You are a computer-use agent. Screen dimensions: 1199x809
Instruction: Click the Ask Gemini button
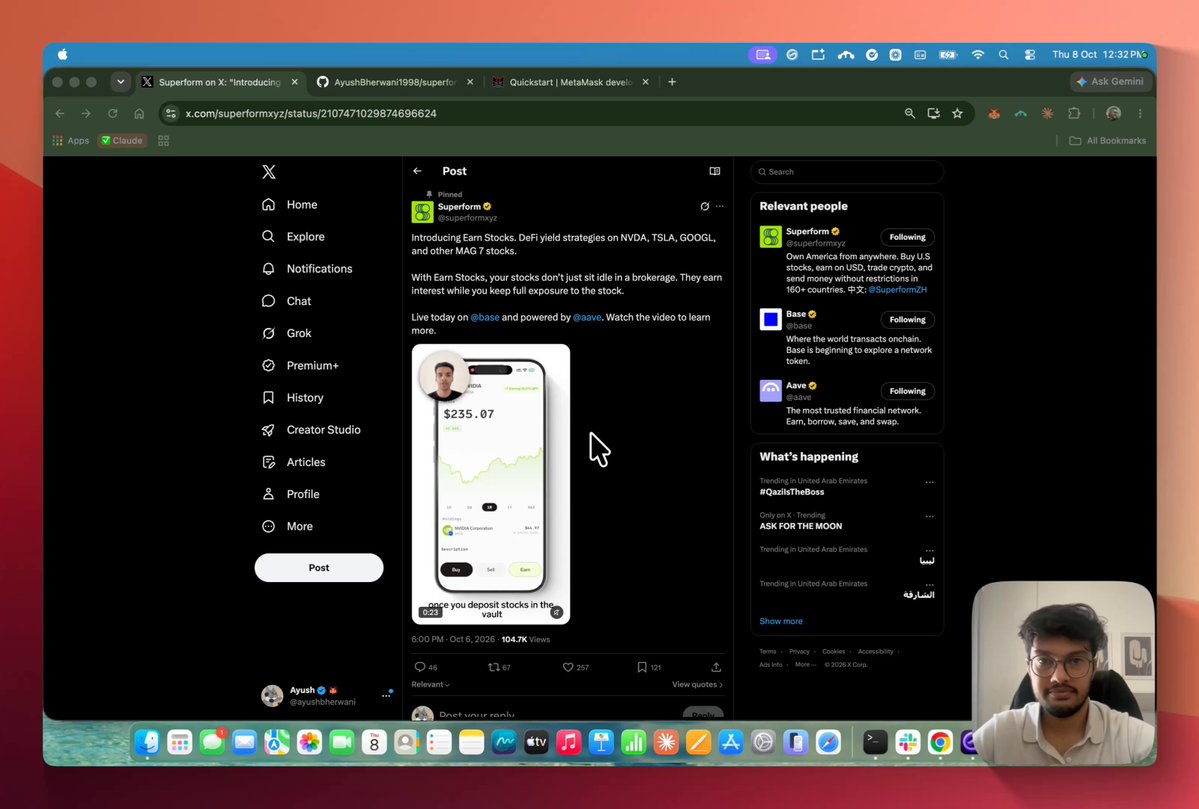tap(1110, 82)
